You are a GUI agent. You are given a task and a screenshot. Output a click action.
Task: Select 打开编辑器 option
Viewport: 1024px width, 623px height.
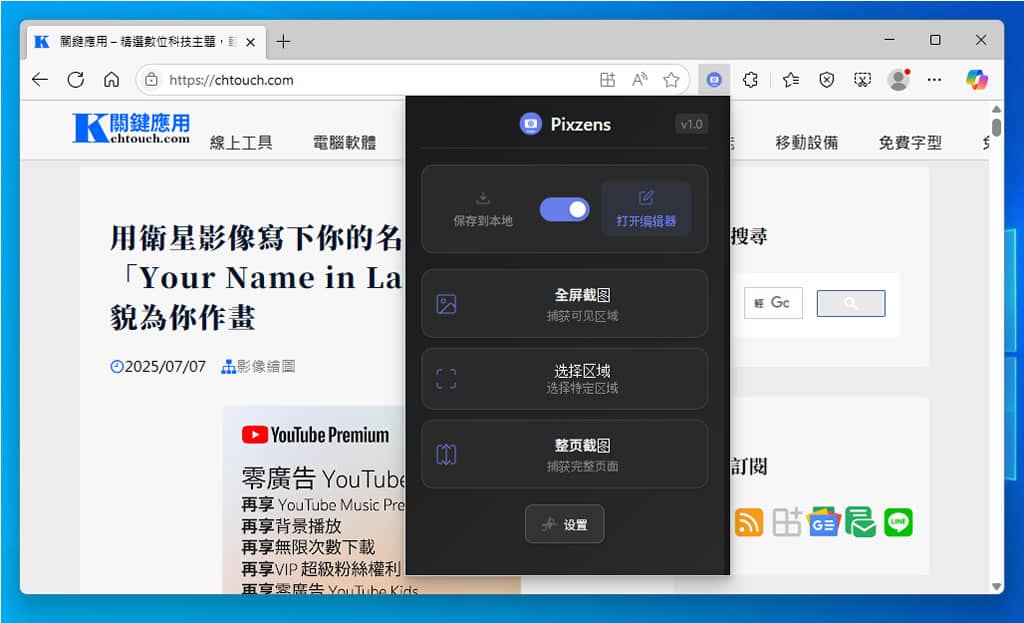pos(646,209)
